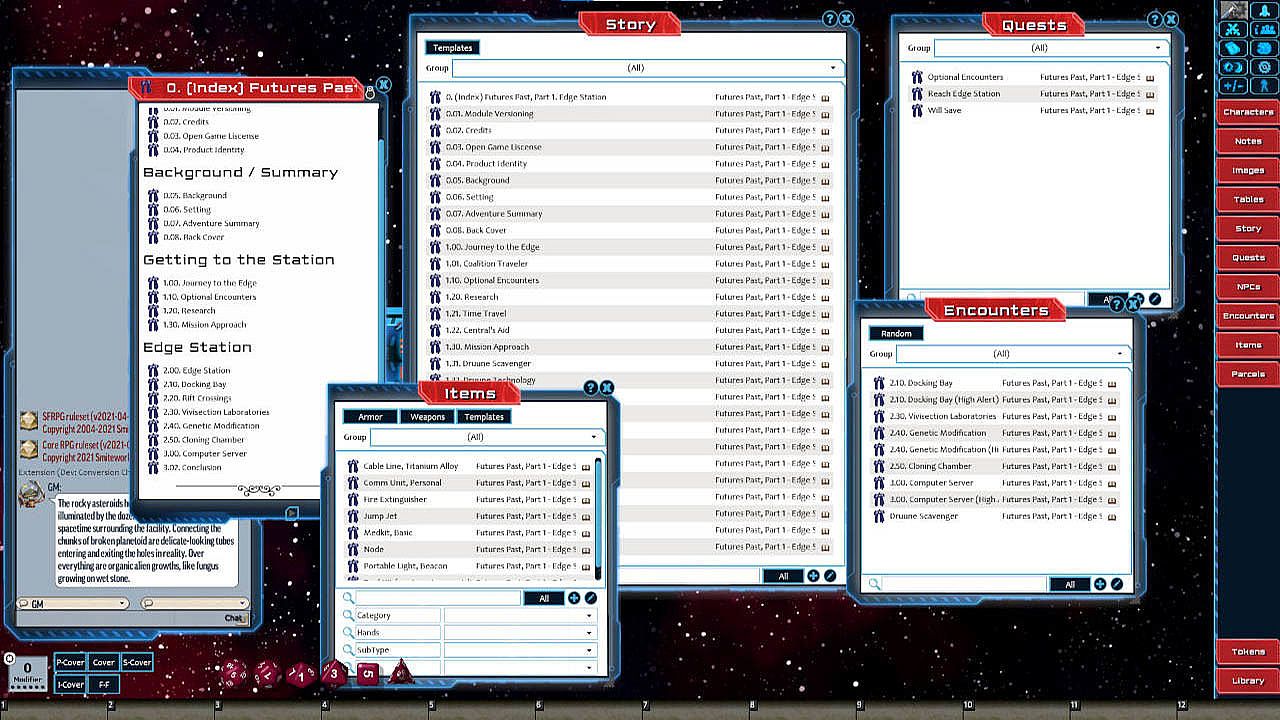This screenshot has height=720, width=1280.
Task: Click the edit pencil in Items window
Action: 591,598
